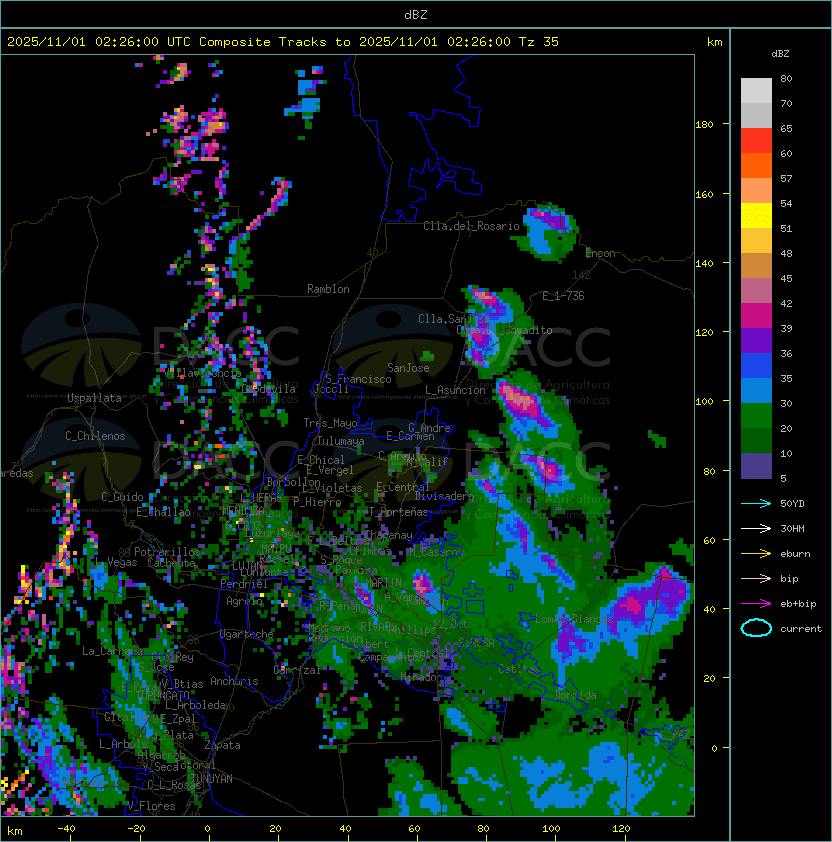Choose the bright green 20–30 dBZ swatch
The width and height of the screenshot is (832, 842).
click(756, 415)
